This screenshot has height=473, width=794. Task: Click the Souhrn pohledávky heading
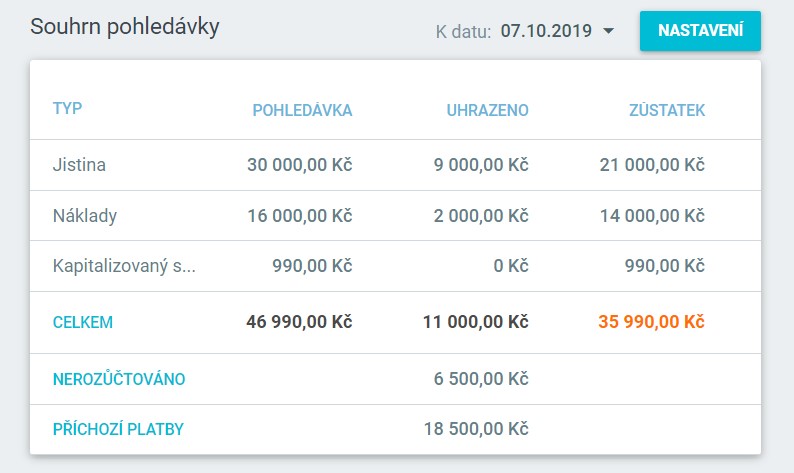pyautogui.click(x=125, y=27)
